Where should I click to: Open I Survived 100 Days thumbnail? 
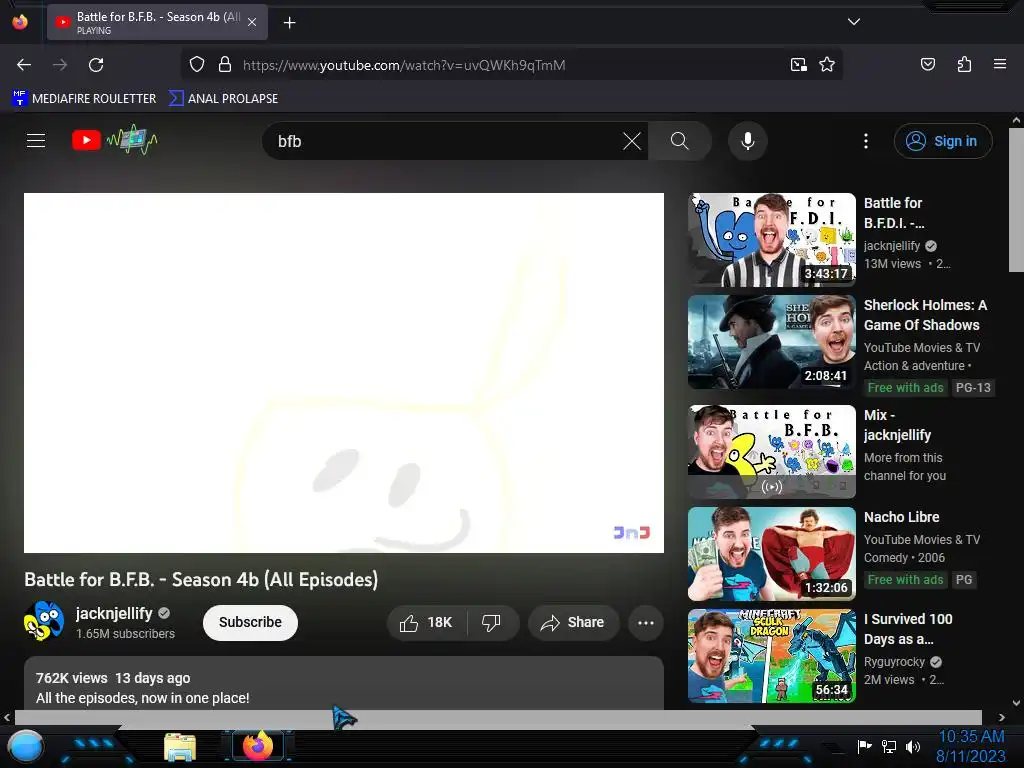pos(772,656)
